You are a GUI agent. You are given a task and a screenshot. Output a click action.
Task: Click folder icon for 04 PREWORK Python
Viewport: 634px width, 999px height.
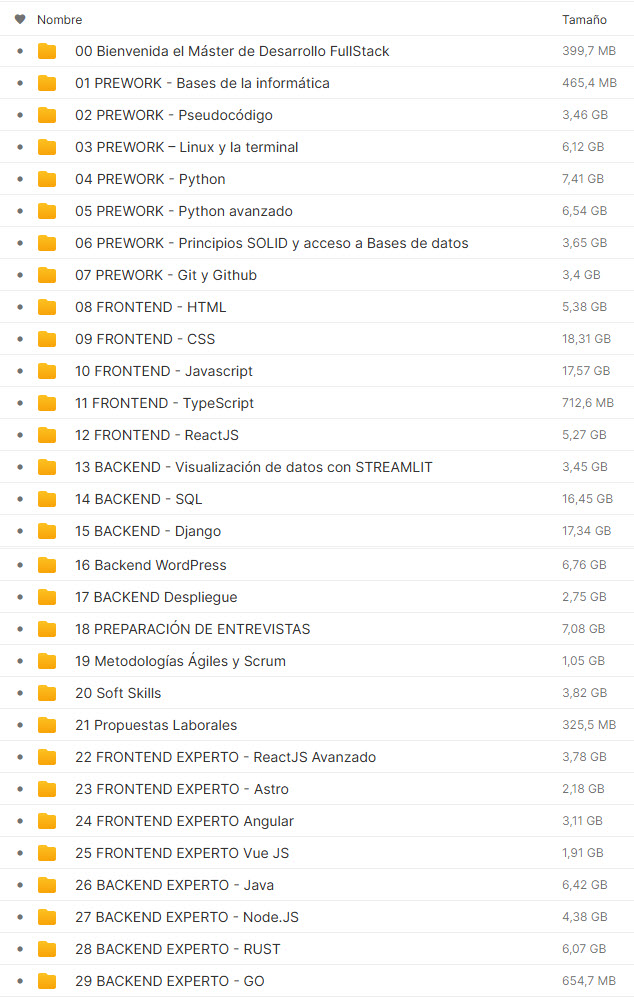47,179
